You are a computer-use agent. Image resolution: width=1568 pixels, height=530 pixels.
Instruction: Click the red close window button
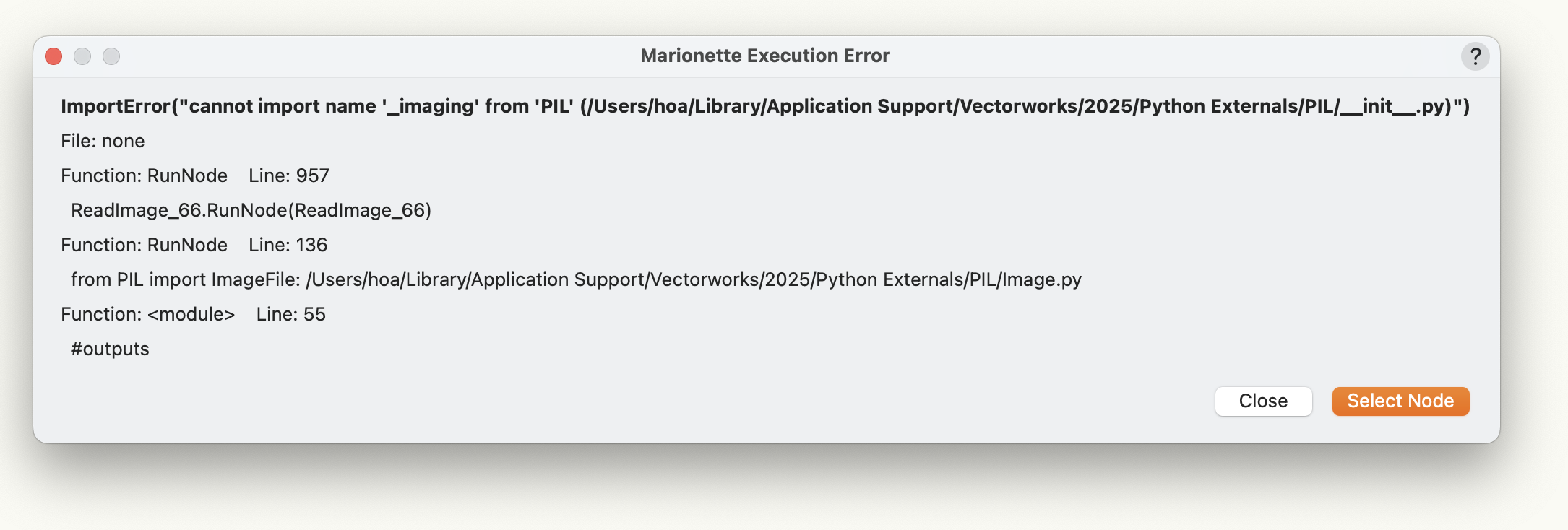click(53, 56)
